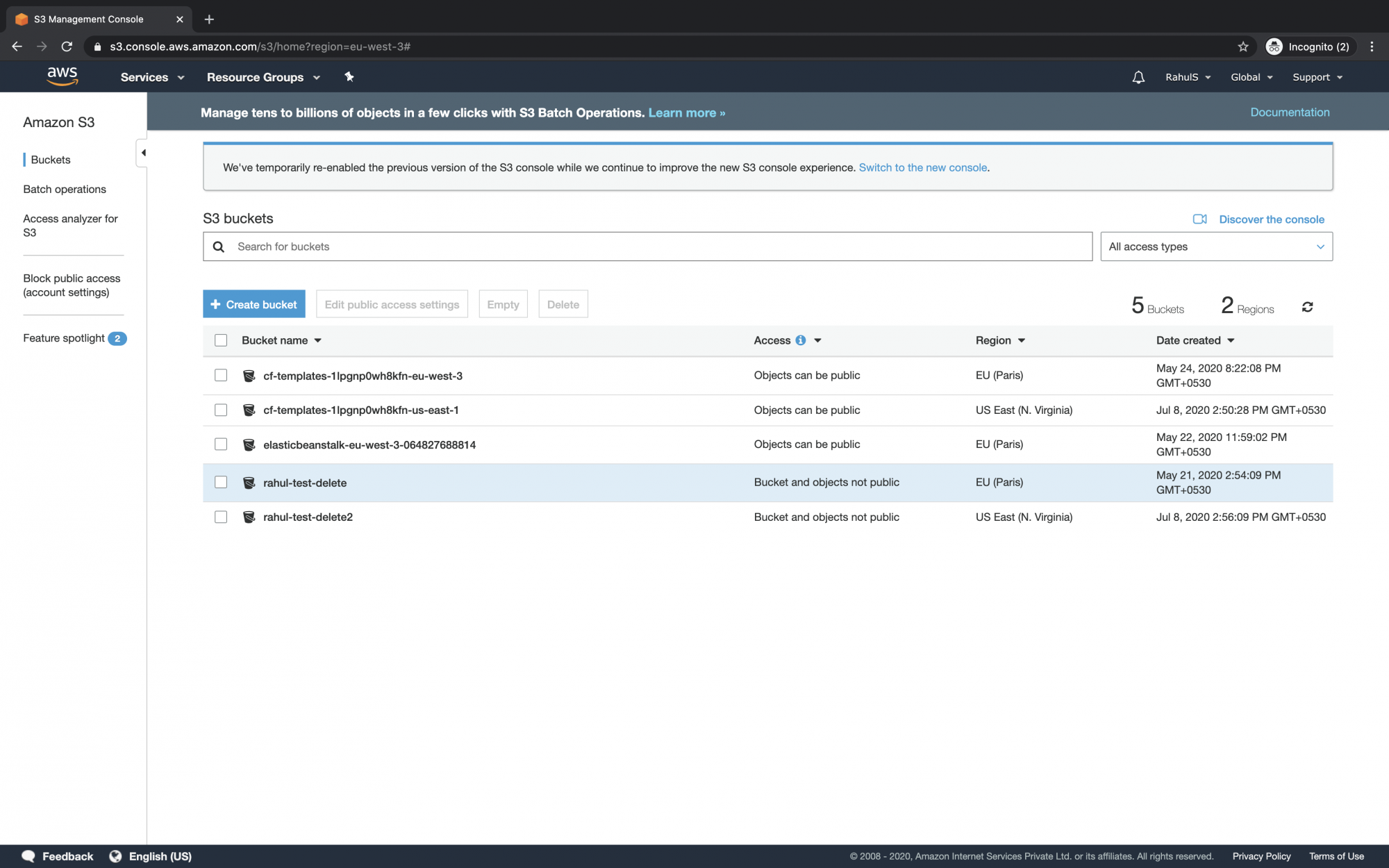Open notifications bell icon
Viewport: 1389px width, 868px height.
[x=1138, y=77]
